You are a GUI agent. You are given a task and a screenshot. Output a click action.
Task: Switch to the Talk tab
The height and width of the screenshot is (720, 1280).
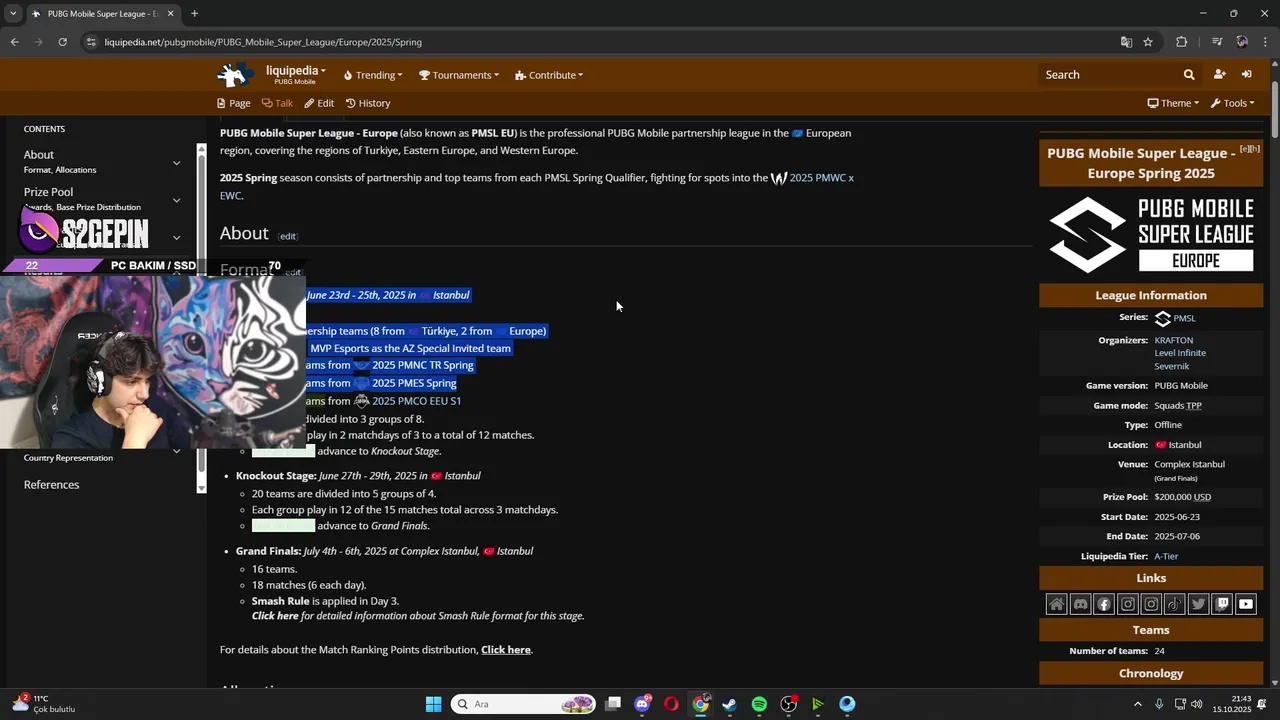click(x=277, y=103)
